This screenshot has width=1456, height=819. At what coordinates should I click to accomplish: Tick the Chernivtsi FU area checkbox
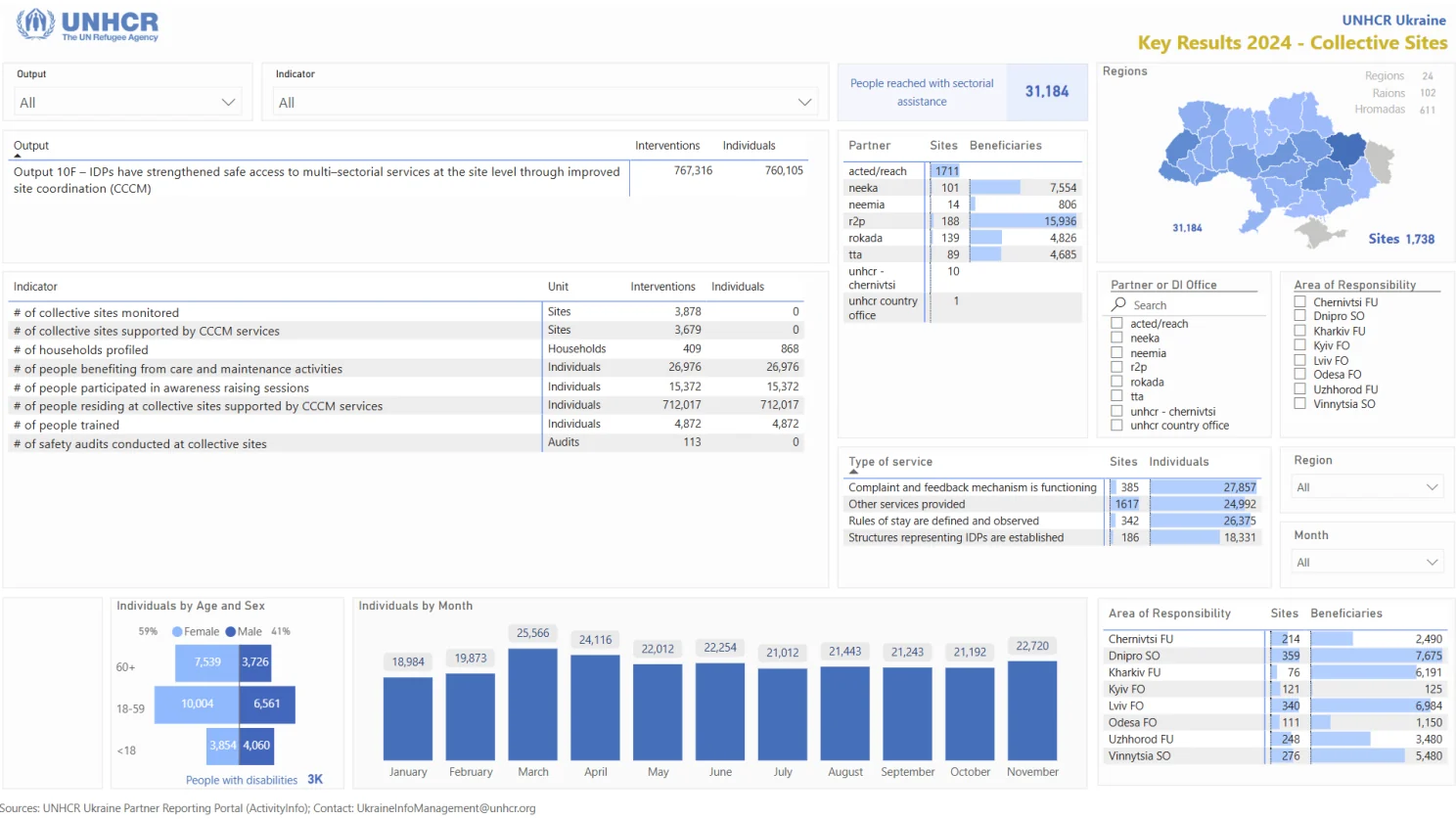1300,302
